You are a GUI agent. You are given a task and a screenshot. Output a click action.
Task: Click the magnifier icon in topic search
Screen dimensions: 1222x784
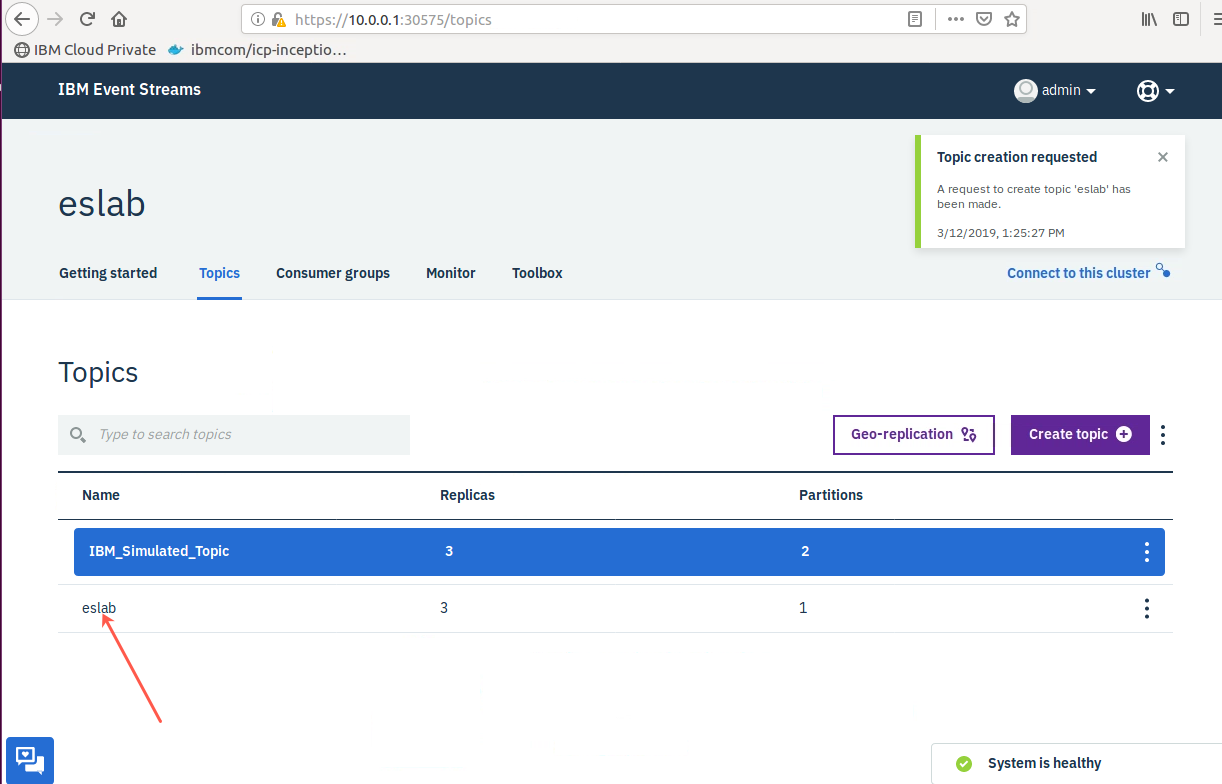point(78,435)
